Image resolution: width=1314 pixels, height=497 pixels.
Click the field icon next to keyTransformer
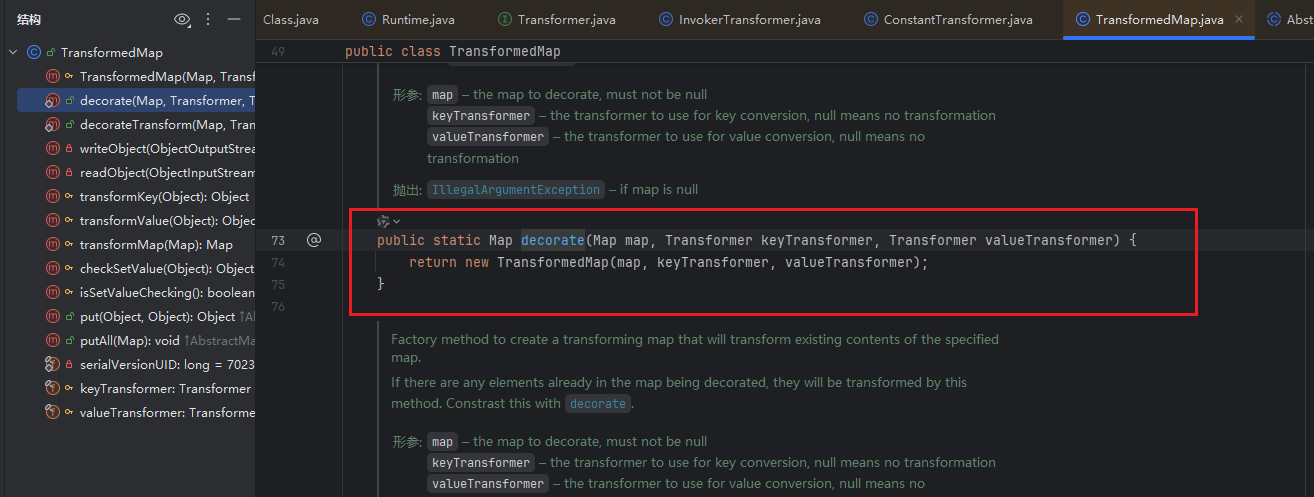(x=53, y=388)
